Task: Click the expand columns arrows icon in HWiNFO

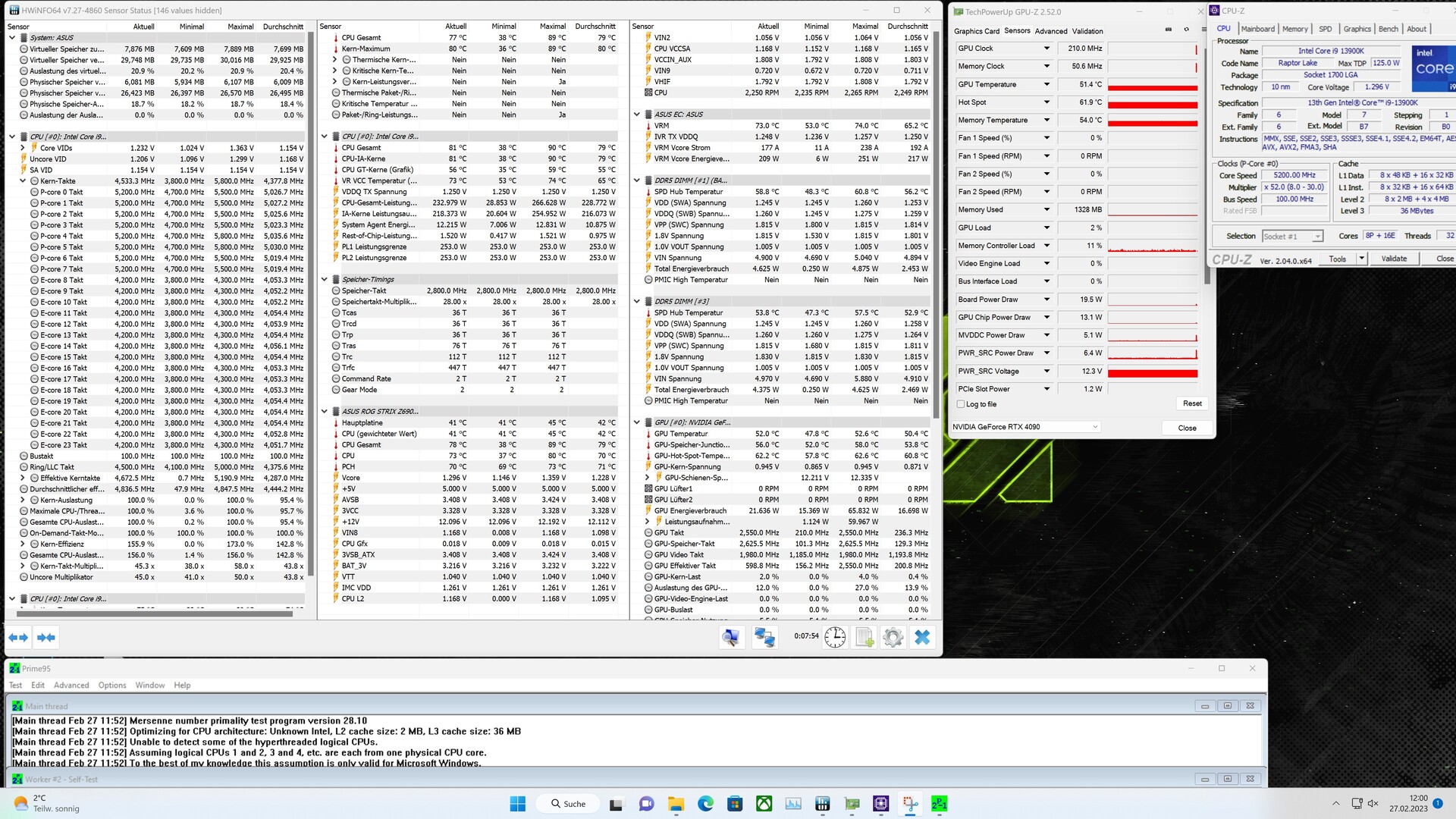Action: click(x=18, y=638)
